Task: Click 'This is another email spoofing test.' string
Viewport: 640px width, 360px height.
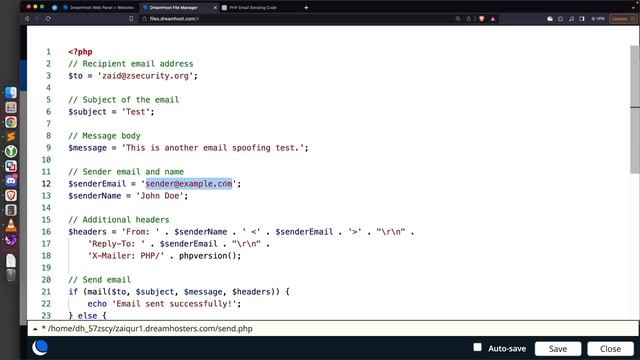Action: click(213, 148)
